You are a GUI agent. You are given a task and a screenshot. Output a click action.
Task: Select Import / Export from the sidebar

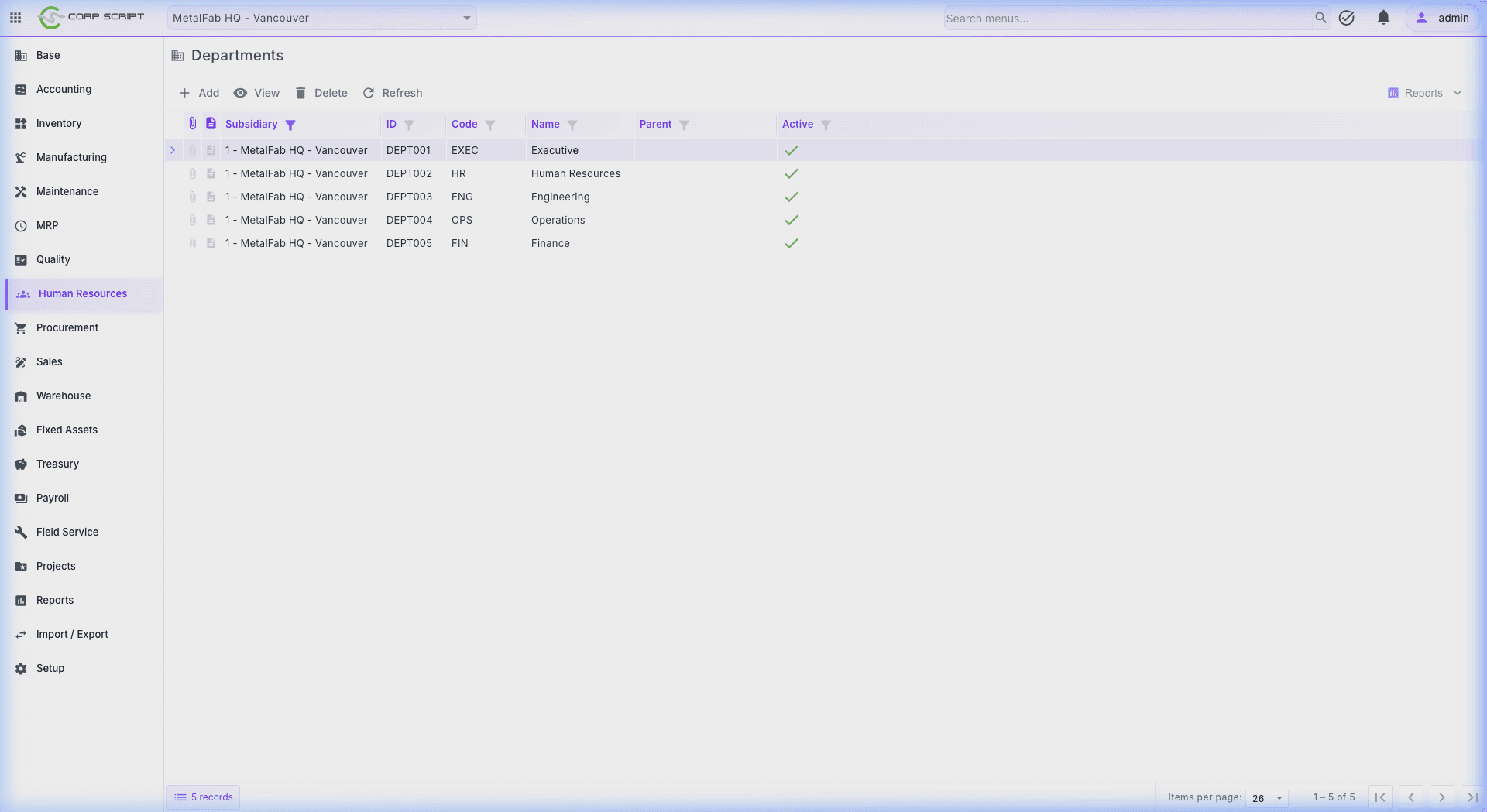tap(73, 634)
